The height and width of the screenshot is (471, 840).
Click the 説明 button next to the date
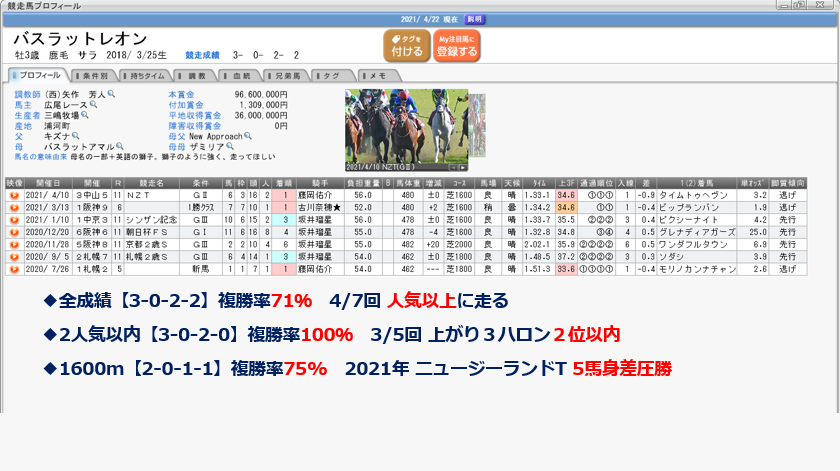473,19
